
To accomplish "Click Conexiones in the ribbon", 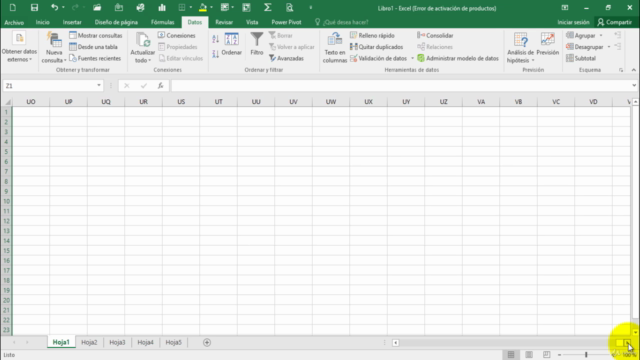I will [x=176, y=36].
